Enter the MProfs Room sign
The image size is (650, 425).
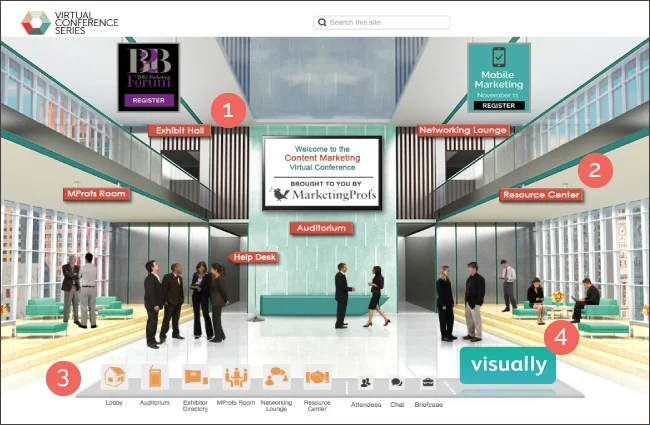(96, 194)
